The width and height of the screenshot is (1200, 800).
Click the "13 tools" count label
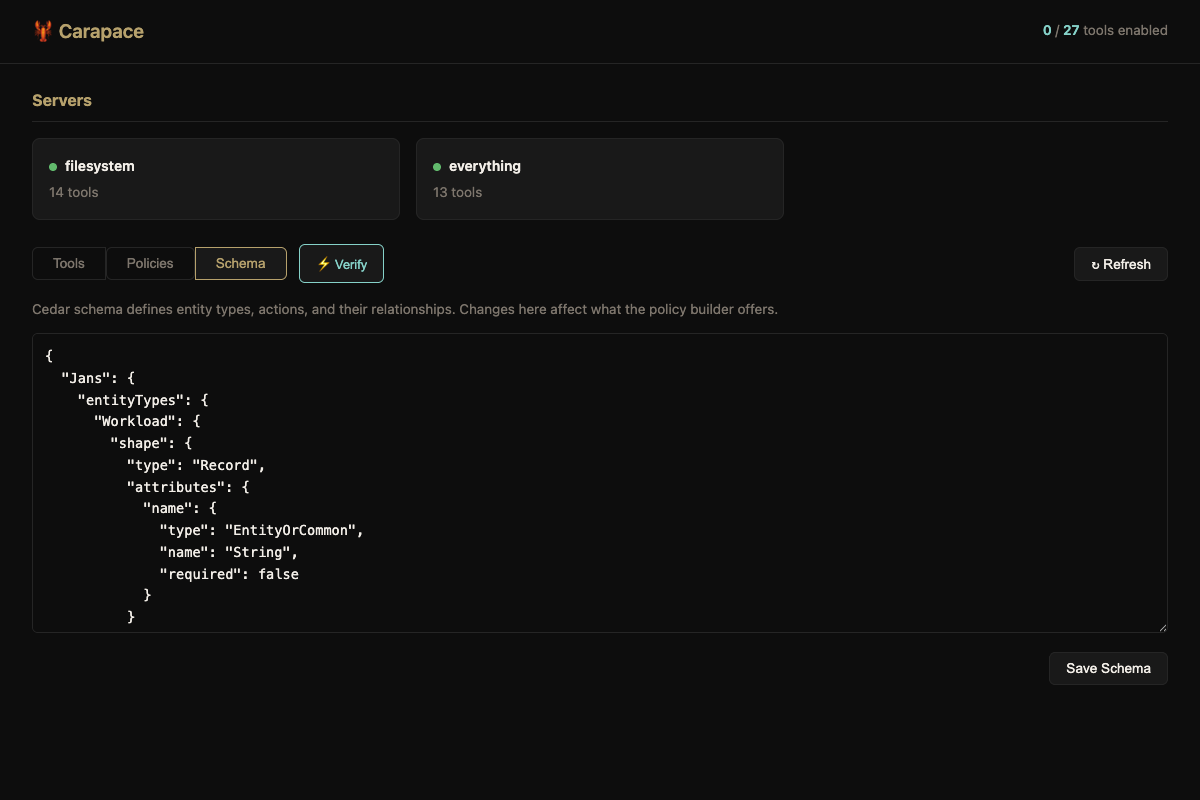[x=457, y=192]
